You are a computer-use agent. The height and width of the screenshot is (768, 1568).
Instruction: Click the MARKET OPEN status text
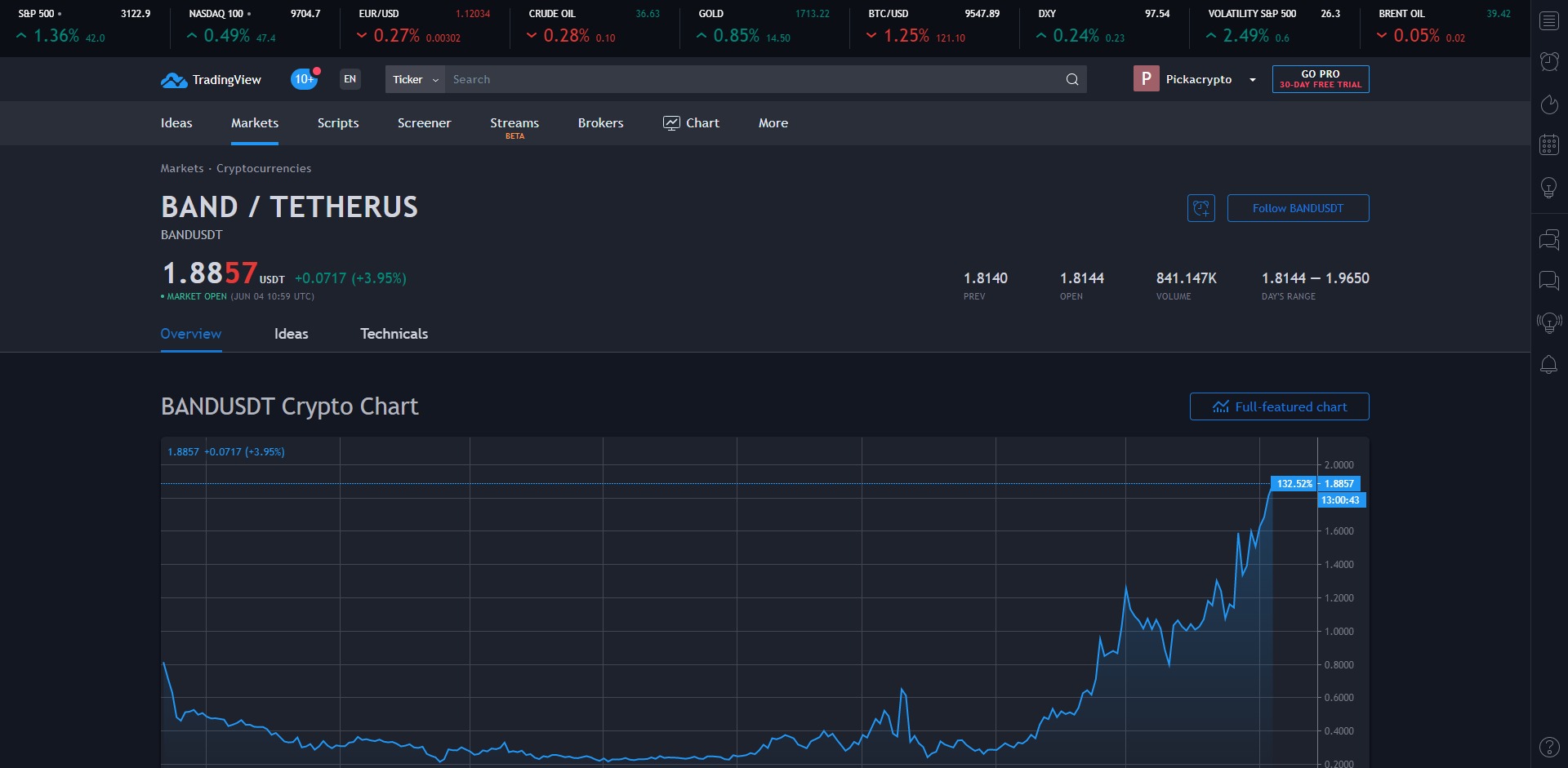197,296
